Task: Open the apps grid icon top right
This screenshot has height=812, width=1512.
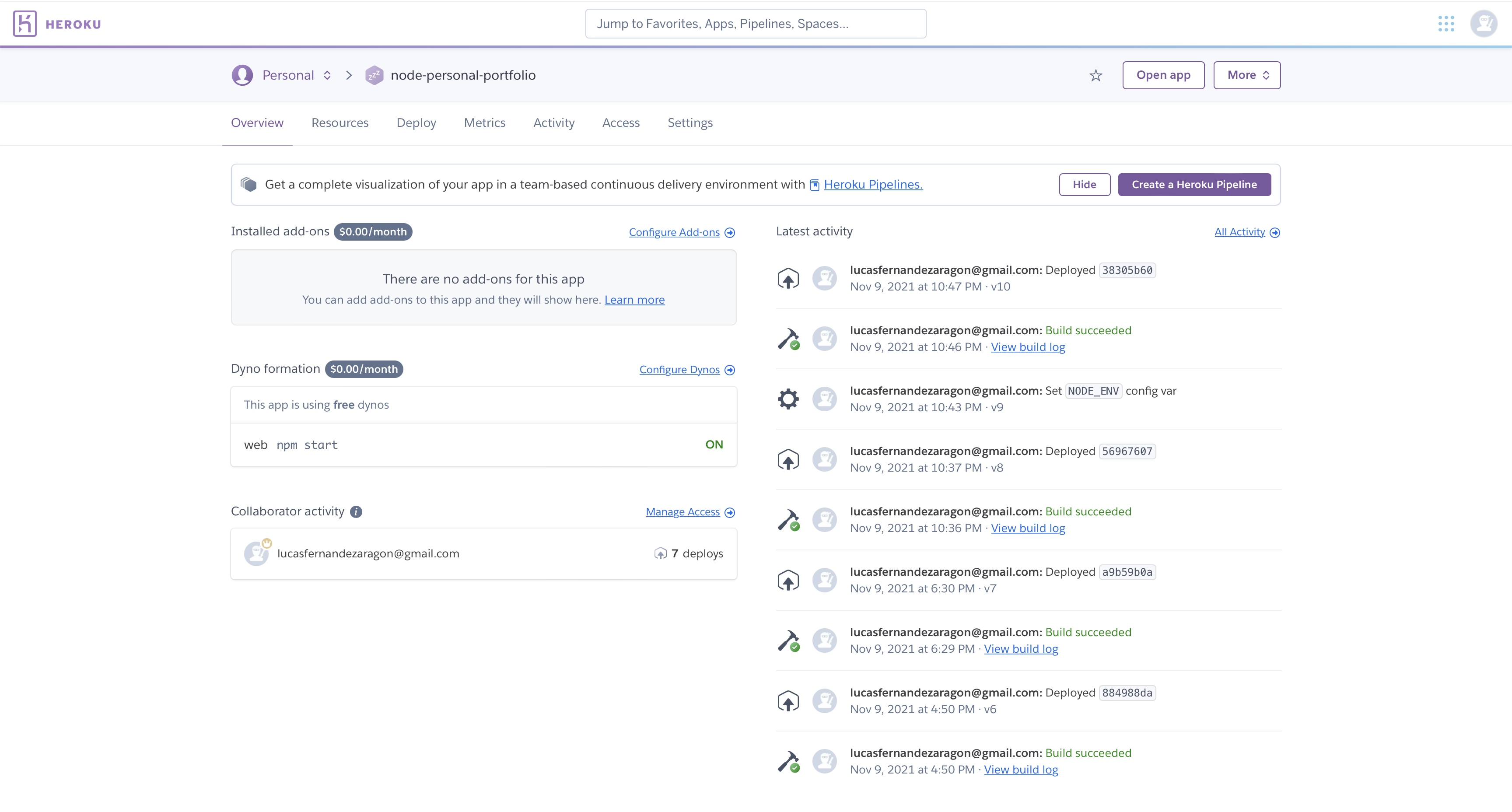Action: coord(1447,24)
